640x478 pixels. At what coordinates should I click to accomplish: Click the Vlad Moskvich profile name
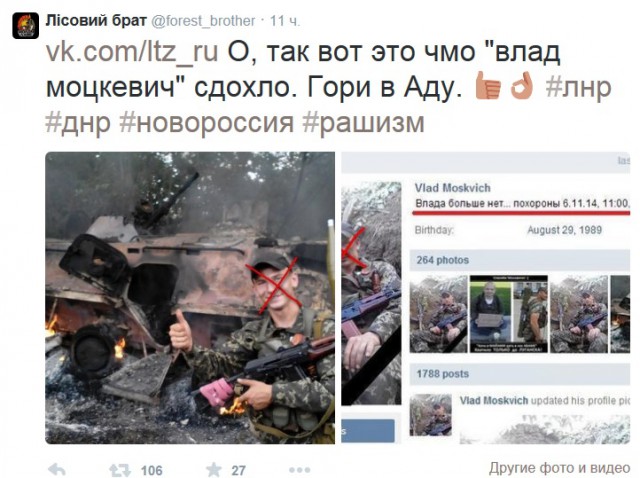[453, 188]
